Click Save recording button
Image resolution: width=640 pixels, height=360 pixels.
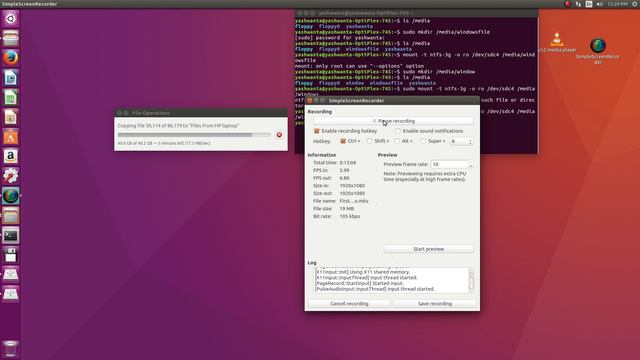(x=435, y=304)
